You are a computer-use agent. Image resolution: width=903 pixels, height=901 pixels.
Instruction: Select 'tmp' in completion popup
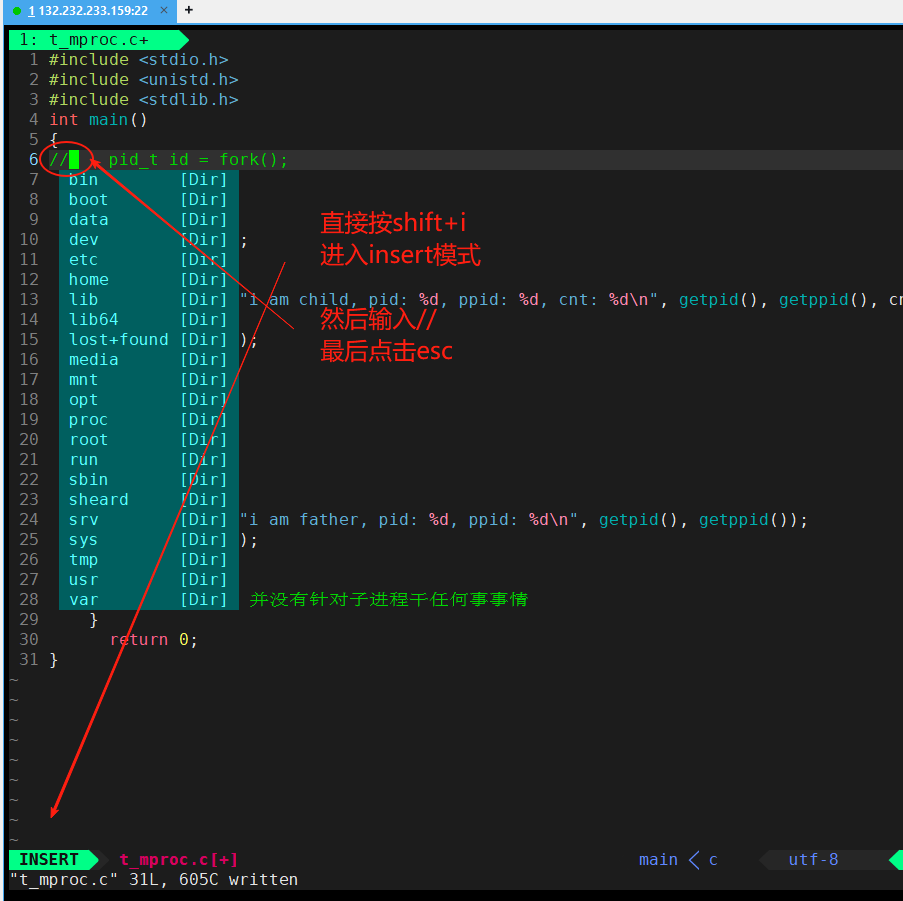(x=149, y=560)
